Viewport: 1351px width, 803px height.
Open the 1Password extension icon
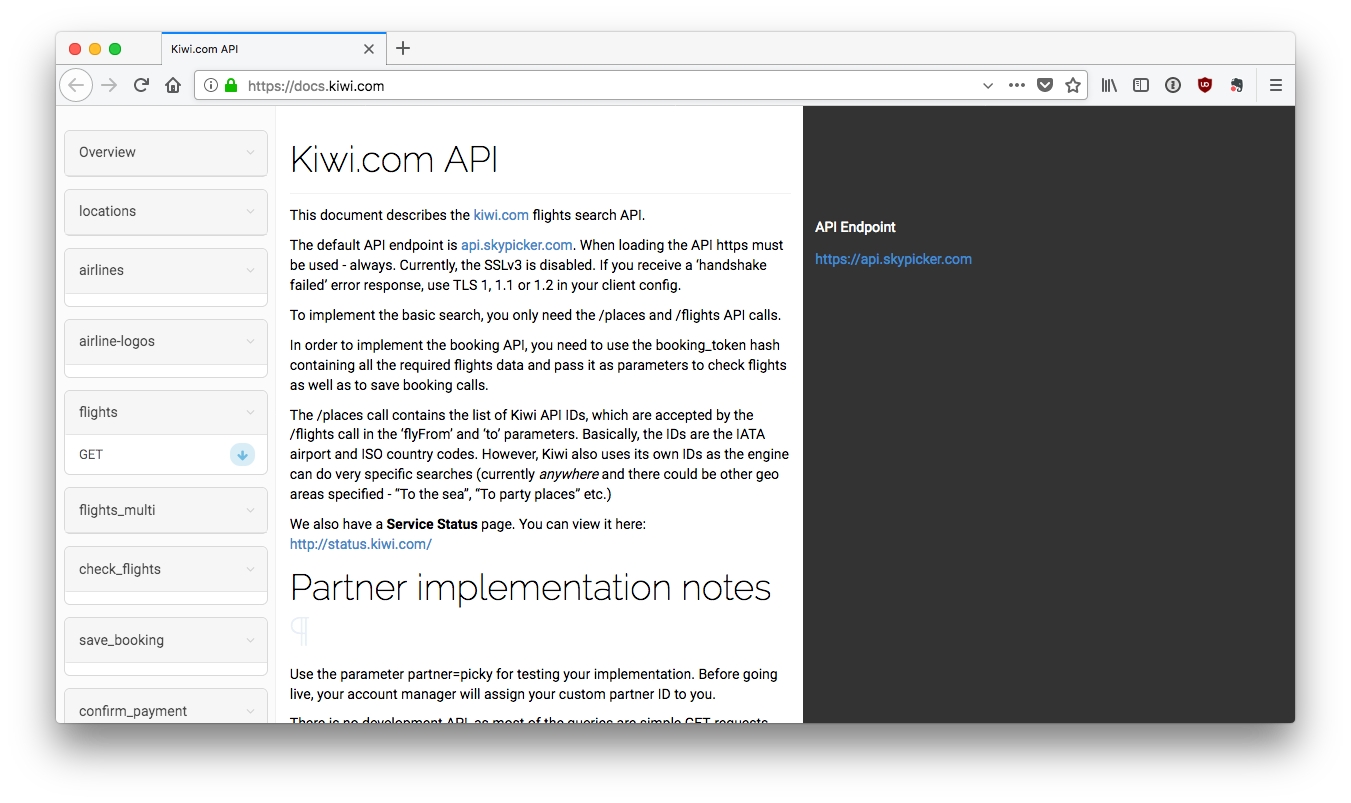1173,86
